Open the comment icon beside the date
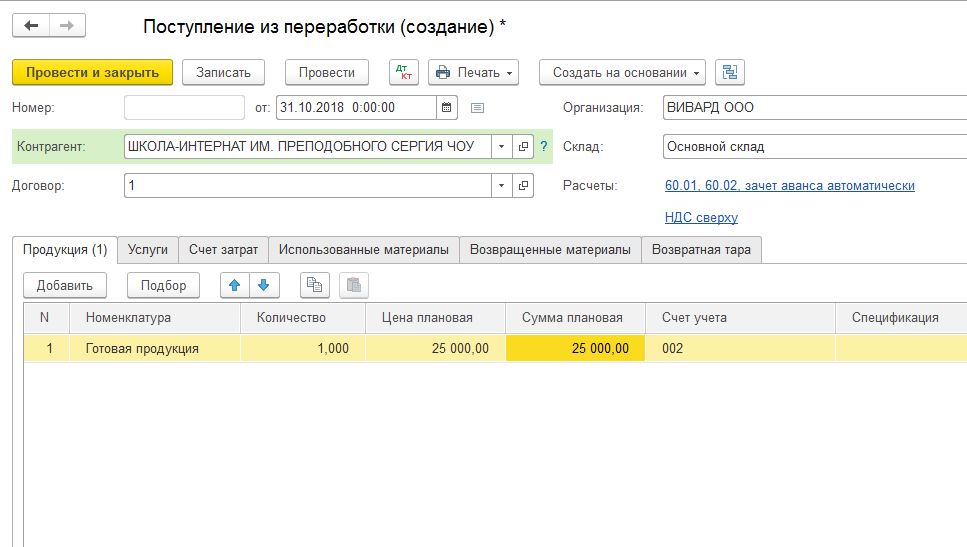 477,108
